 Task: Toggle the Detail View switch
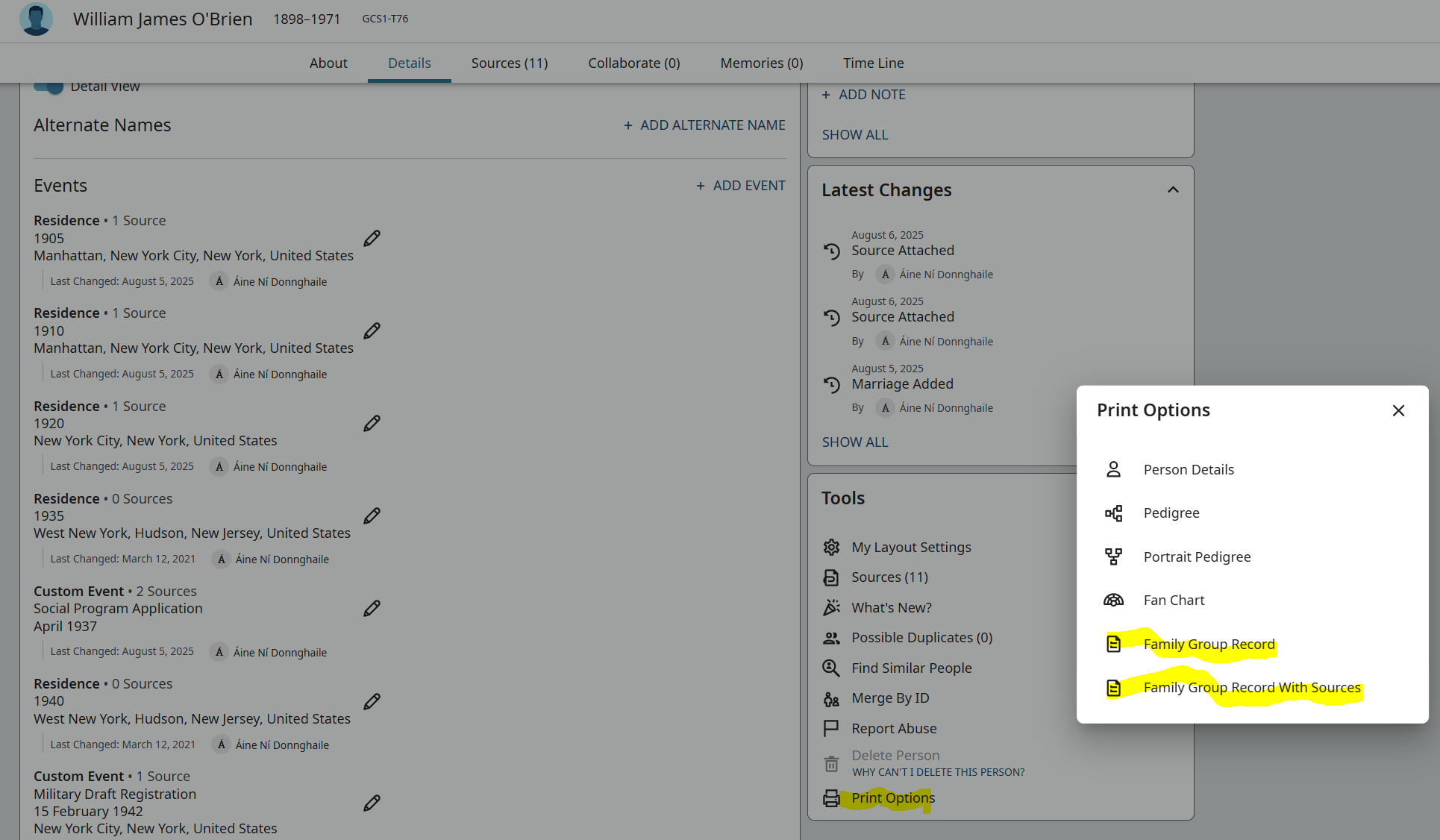49,87
